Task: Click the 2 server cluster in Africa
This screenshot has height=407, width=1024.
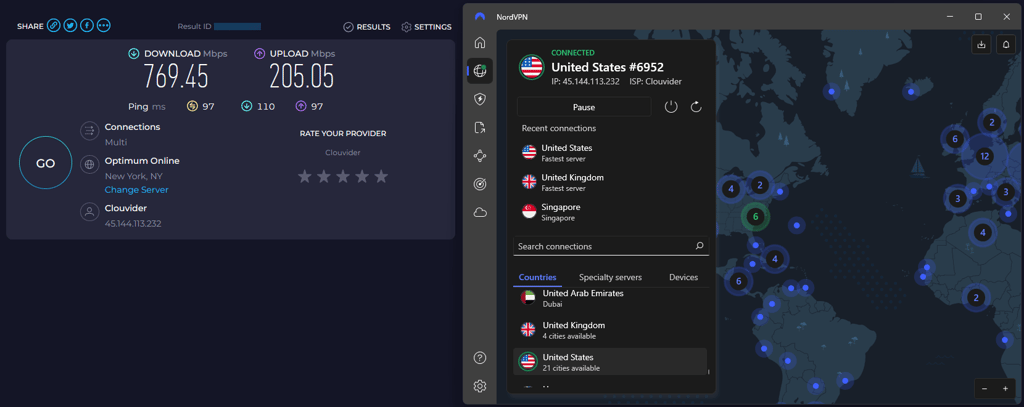Action: [976, 298]
